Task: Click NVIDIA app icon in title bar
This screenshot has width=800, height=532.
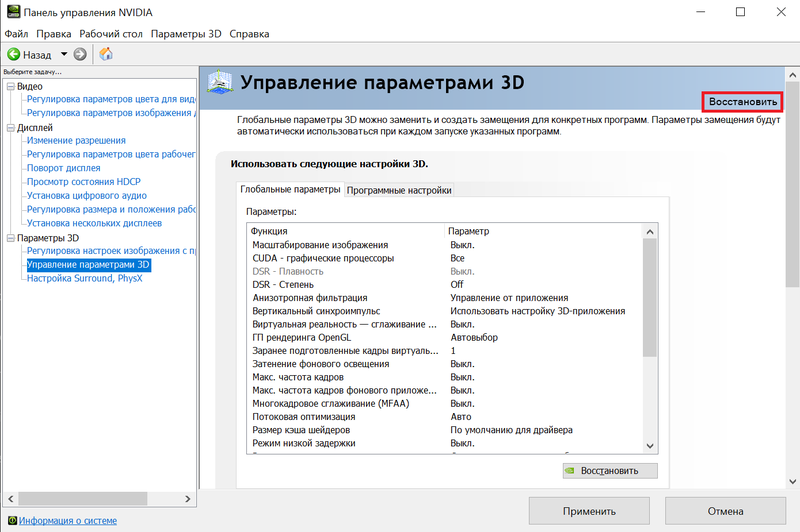Action: tap(13, 12)
